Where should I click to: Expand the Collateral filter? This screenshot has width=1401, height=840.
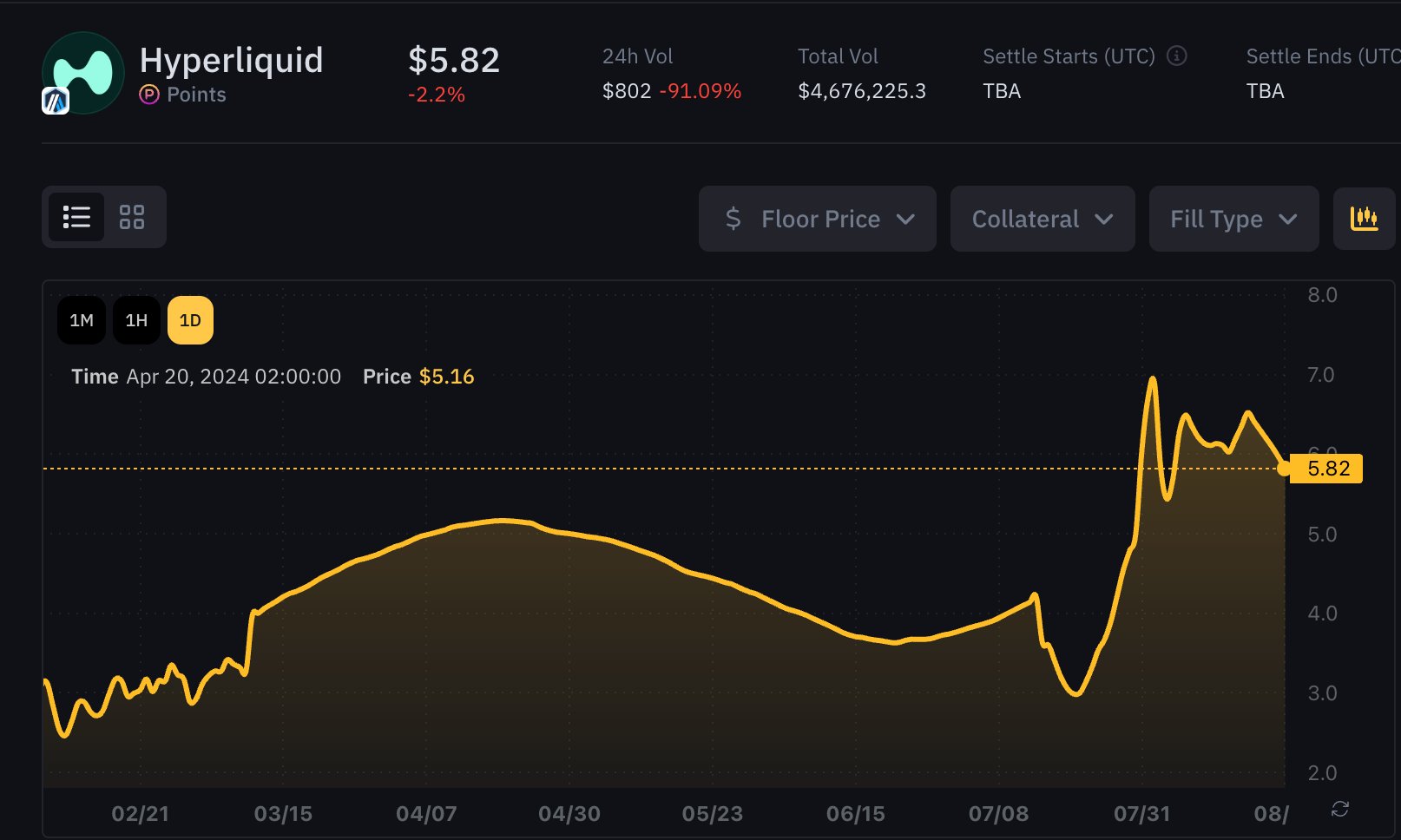point(1042,219)
